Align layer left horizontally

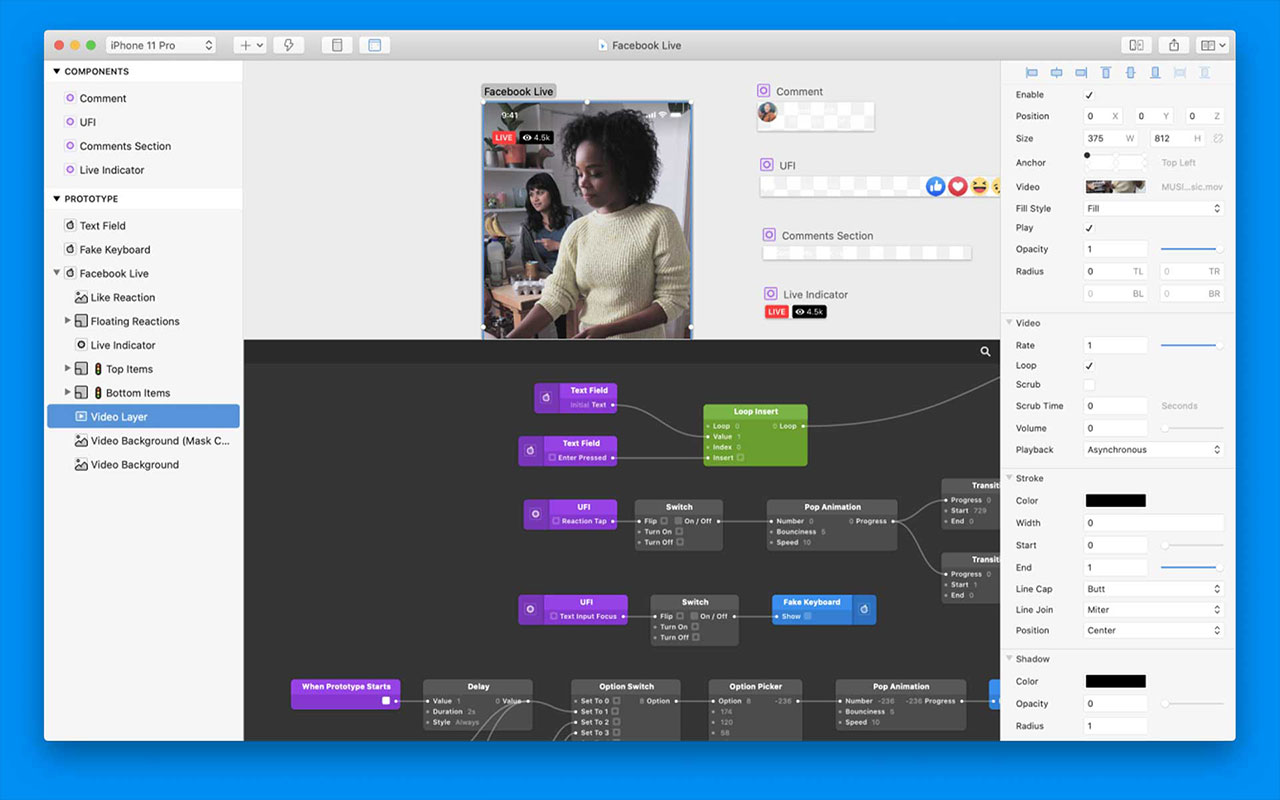click(1032, 72)
